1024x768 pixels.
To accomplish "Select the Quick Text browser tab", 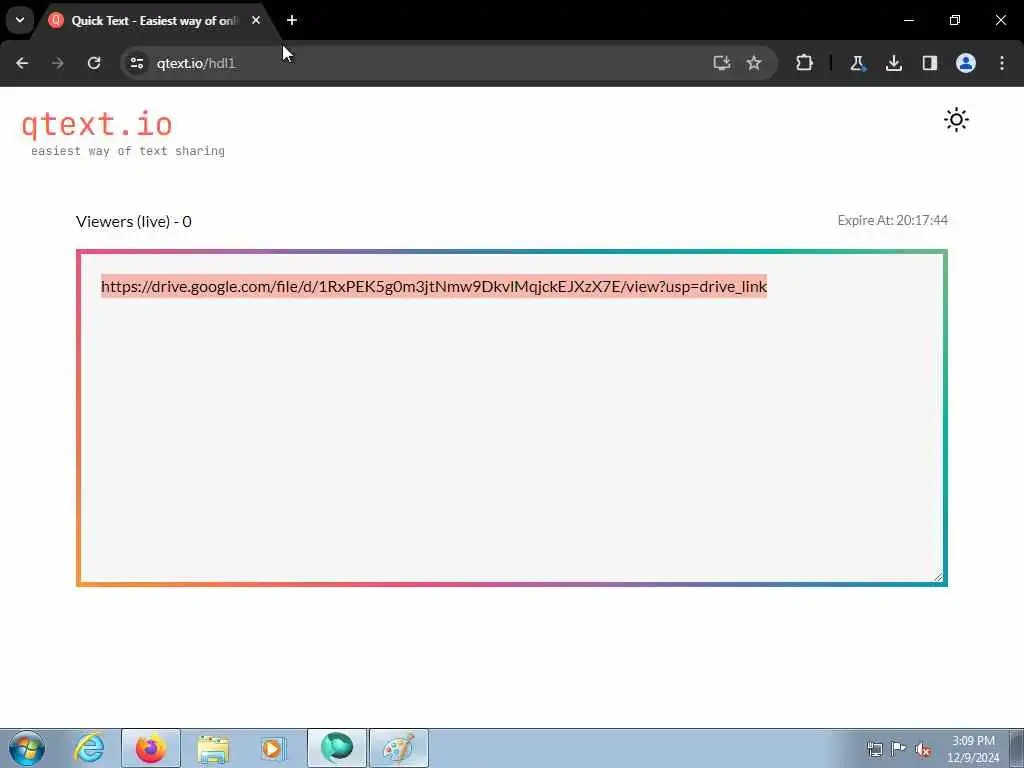I will click(x=155, y=21).
